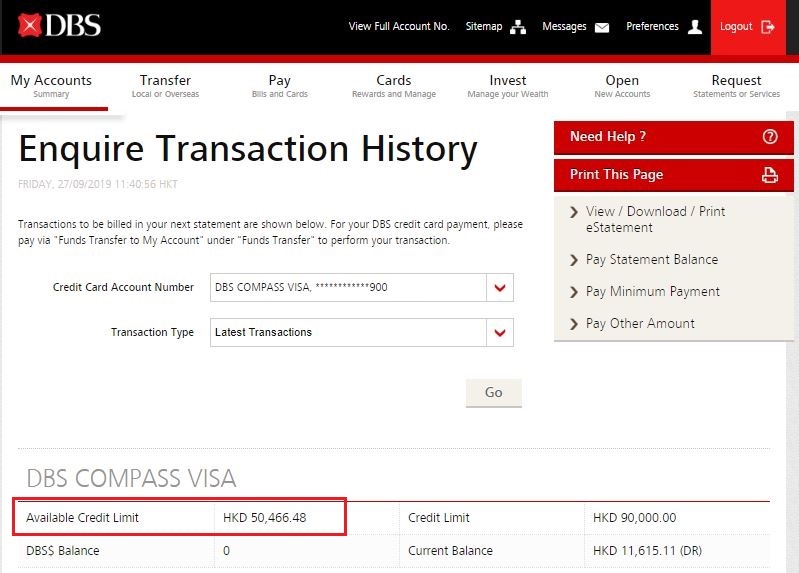
Task: Expand Credit Card Account Number dropdown arrow
Action: 500,288
